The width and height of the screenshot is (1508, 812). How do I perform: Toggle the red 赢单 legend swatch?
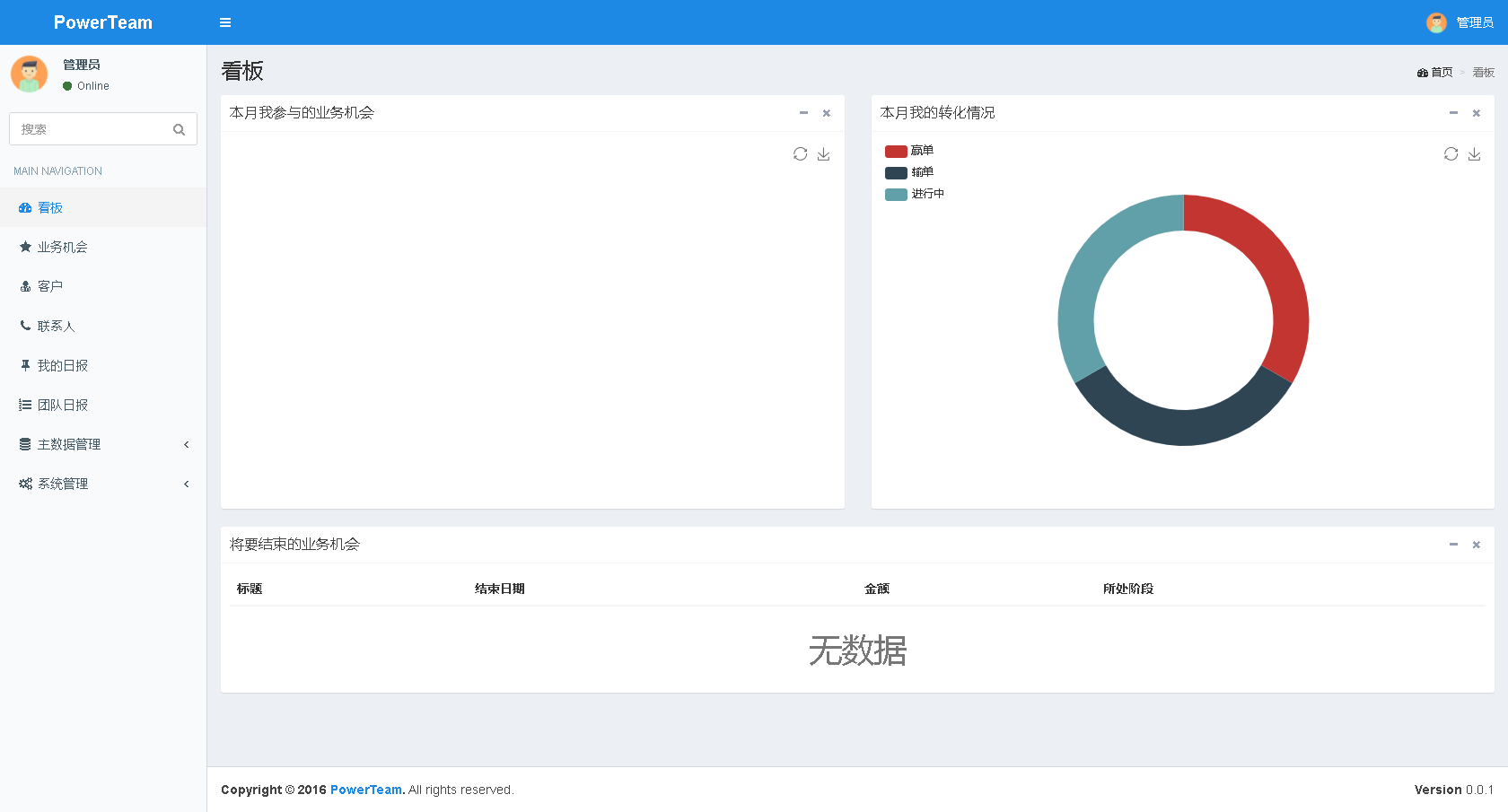point(896,152)
